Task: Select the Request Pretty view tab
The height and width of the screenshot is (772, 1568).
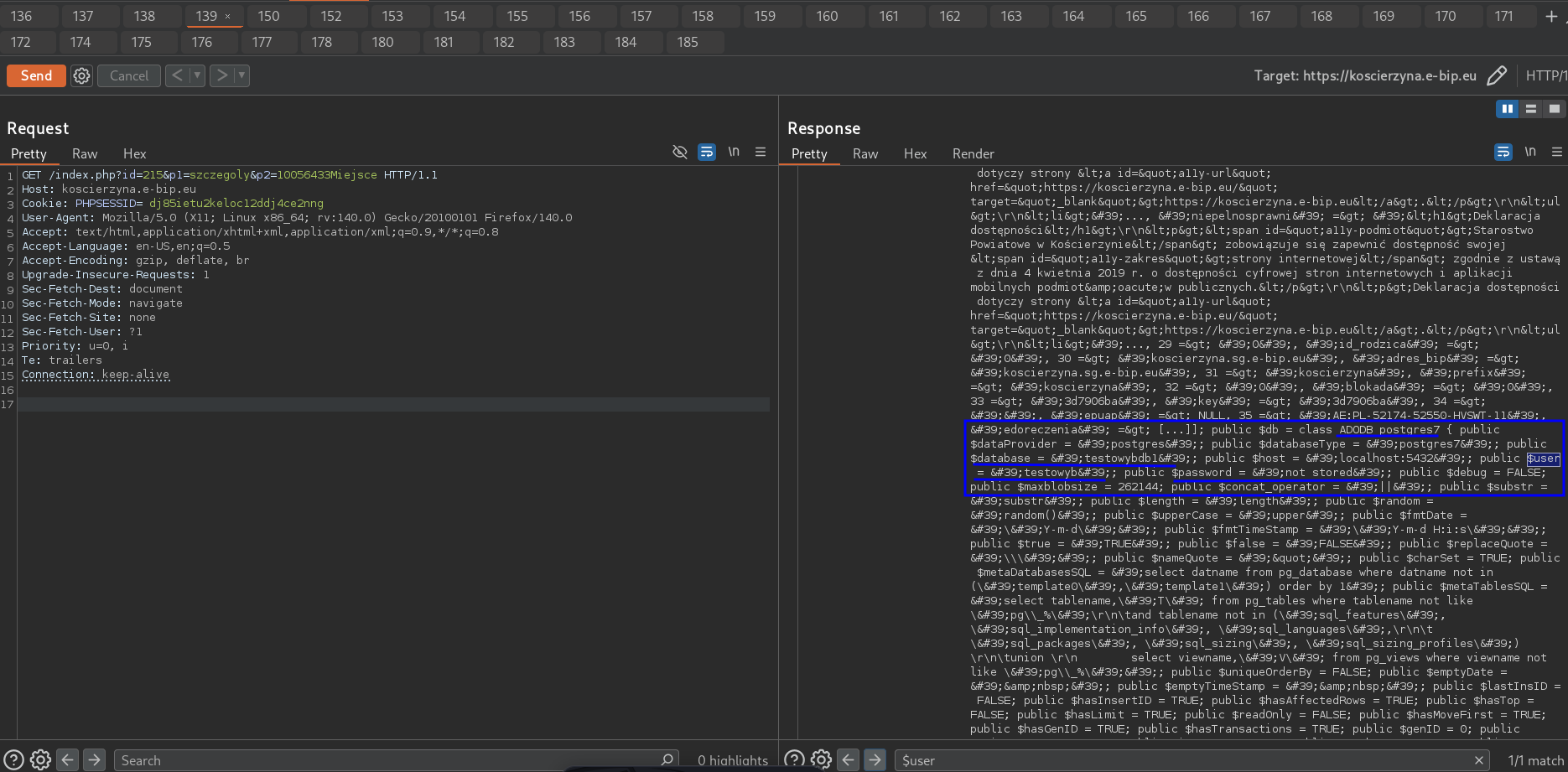Action: (29, 153)
